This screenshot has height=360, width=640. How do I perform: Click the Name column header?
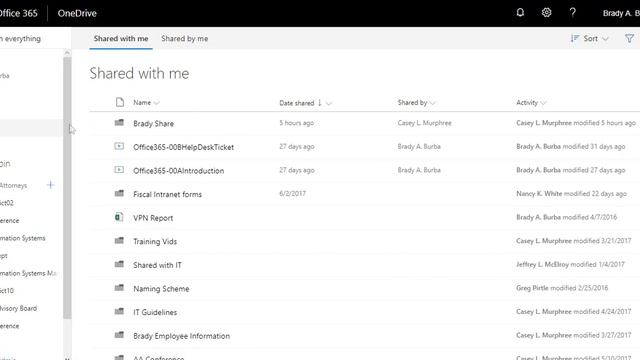coord(142,102)
